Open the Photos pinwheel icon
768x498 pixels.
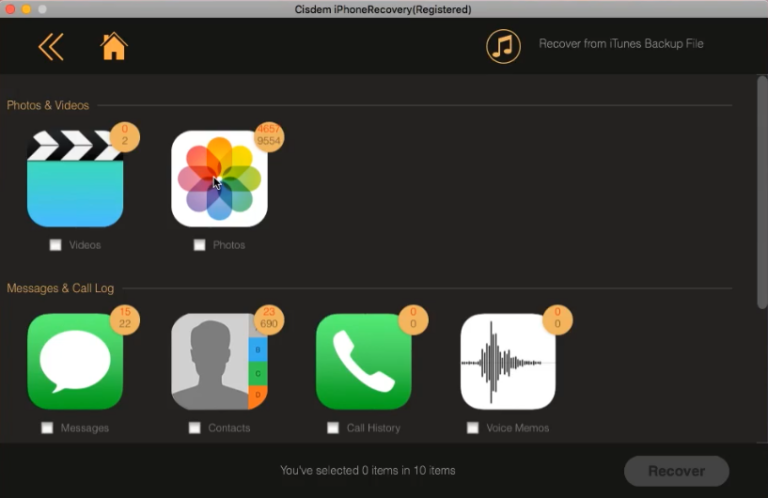tap(219, 179)
